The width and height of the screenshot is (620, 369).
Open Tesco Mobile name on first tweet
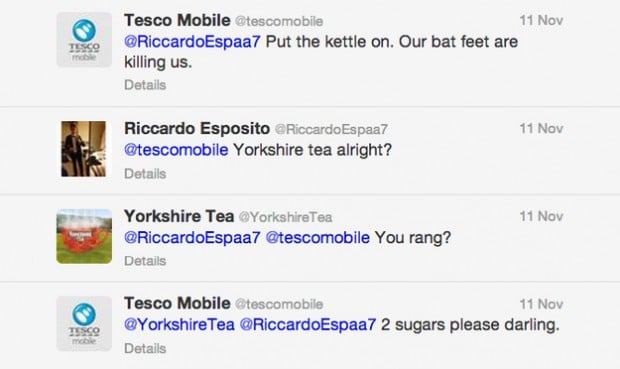tap(177, 20)
